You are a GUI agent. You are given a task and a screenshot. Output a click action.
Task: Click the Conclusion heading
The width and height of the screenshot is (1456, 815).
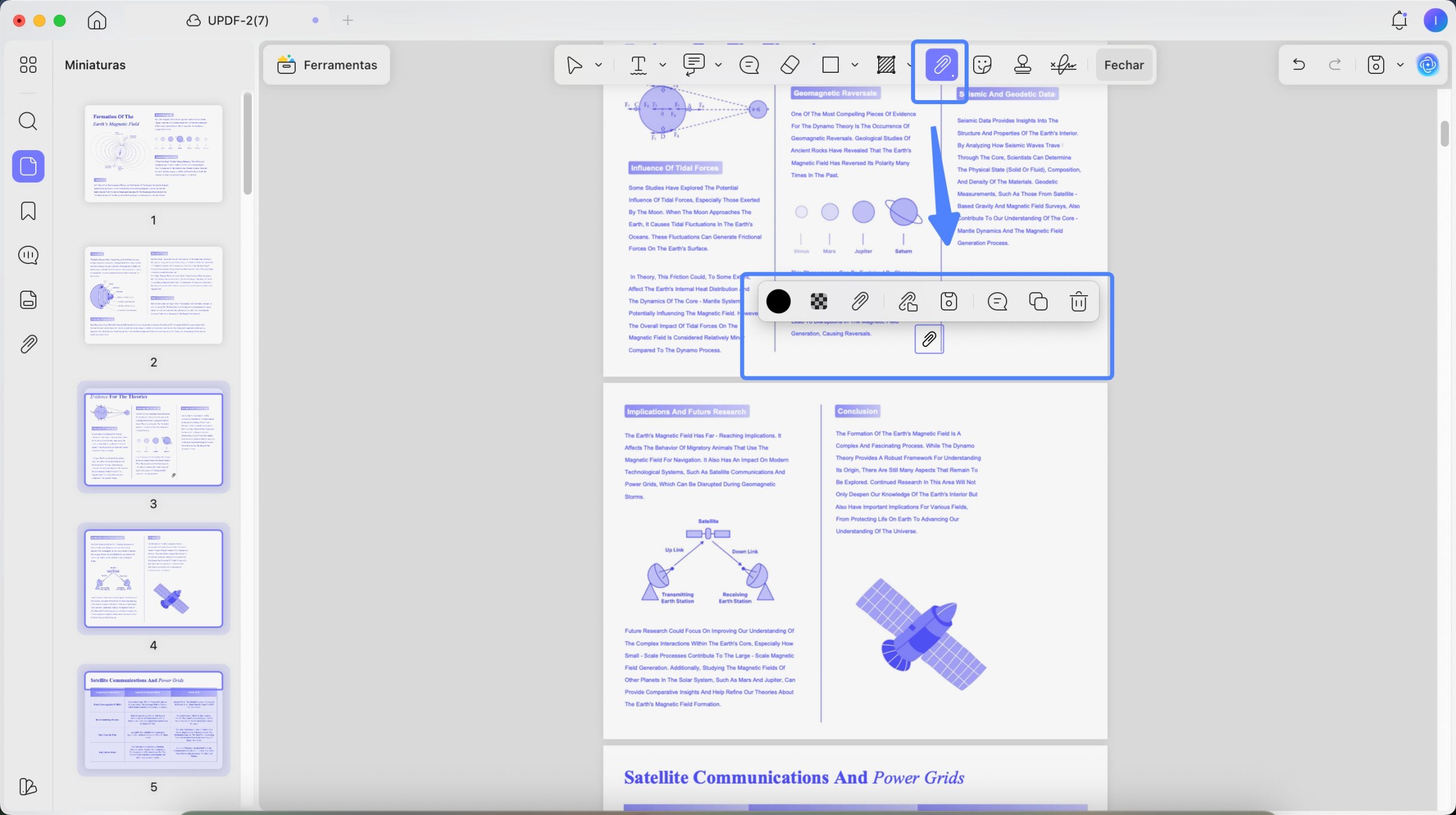coord(857,411)
